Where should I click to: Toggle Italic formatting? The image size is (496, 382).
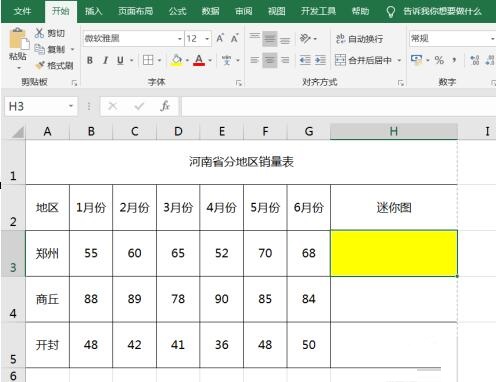(x=105, y=60)
